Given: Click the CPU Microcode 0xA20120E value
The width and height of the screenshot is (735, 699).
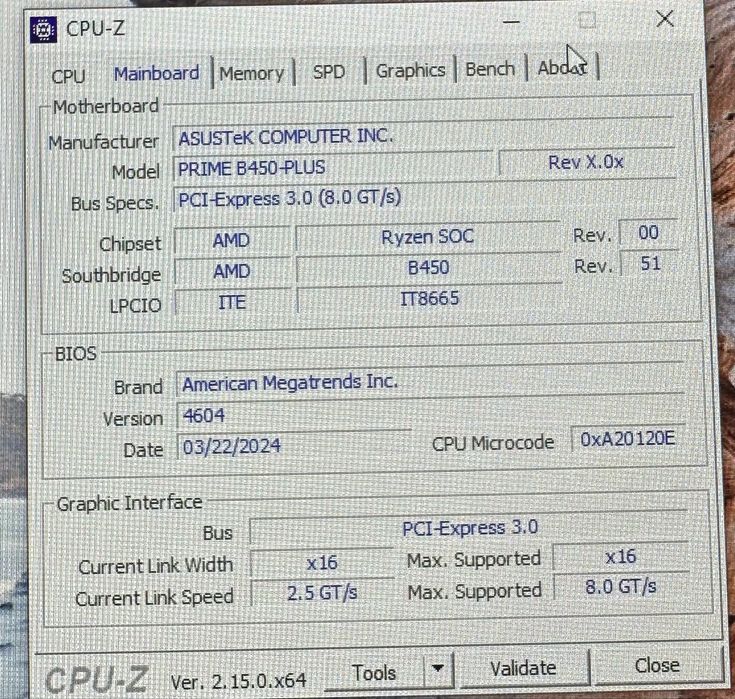Looking at the screenshot, I should pyautogui.click(x=628, y=439).
